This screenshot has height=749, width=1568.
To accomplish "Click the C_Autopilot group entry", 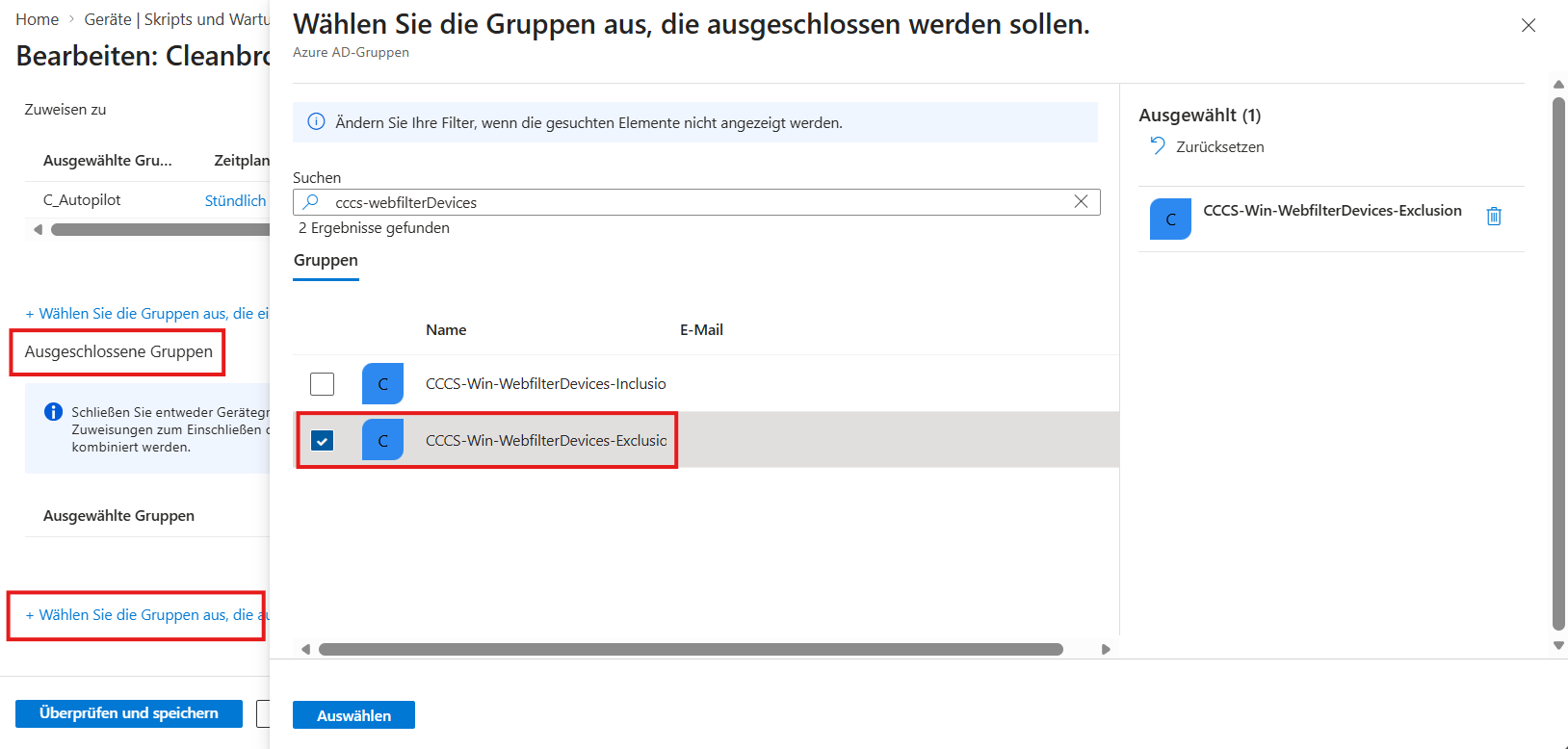I will click(82, 200).
